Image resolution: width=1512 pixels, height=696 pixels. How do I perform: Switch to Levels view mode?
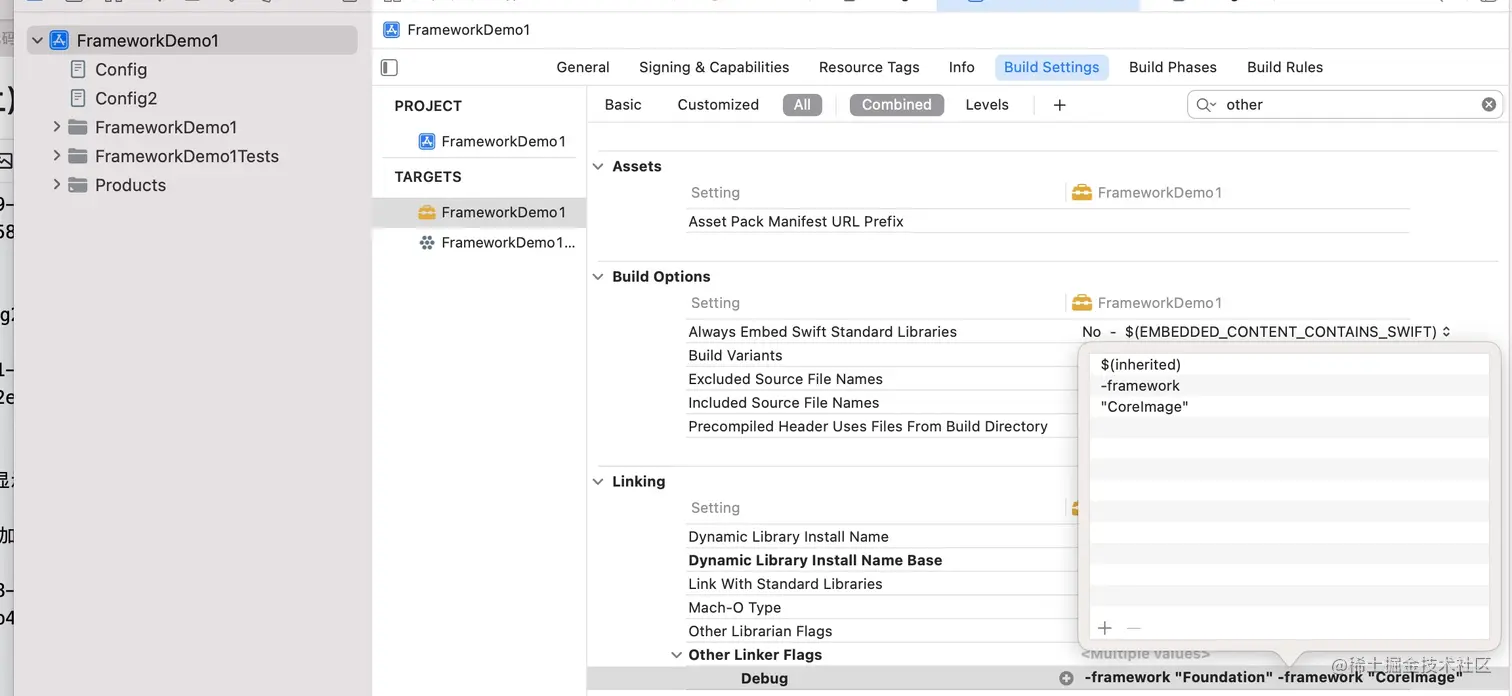(987, 105)
